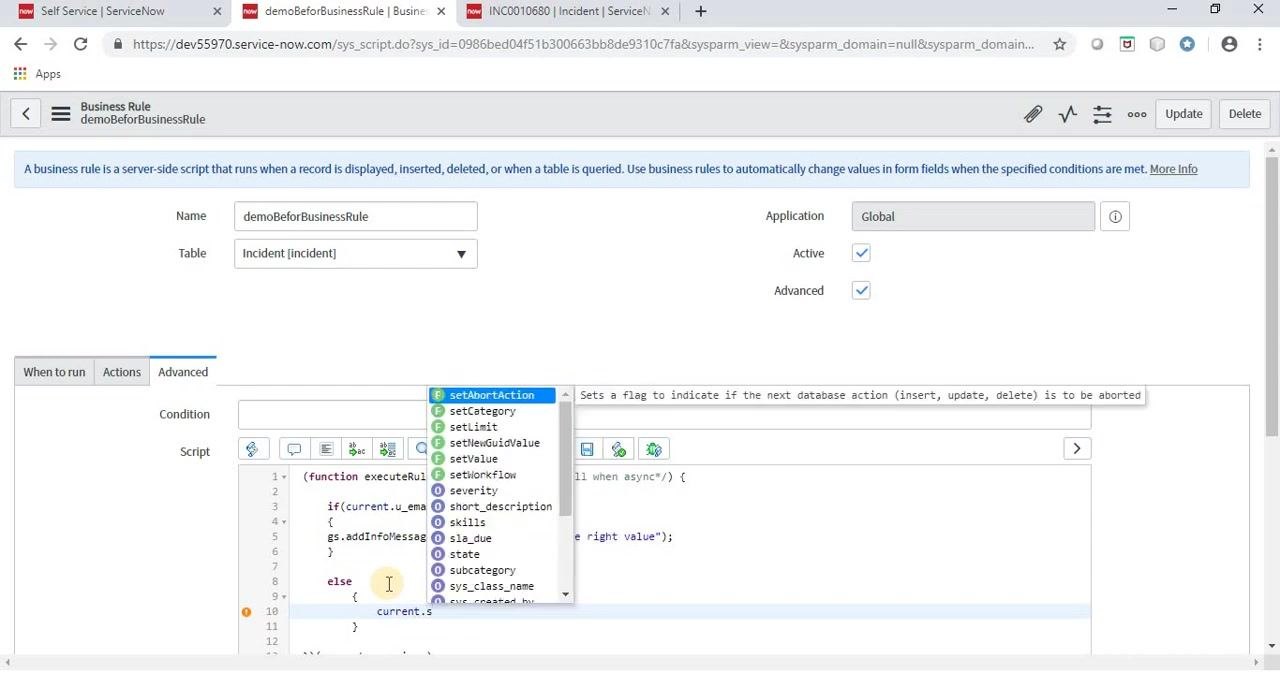Open Chrome three-dot menu
Viewport: 1280px width, 674px height.
(1259, 44)
